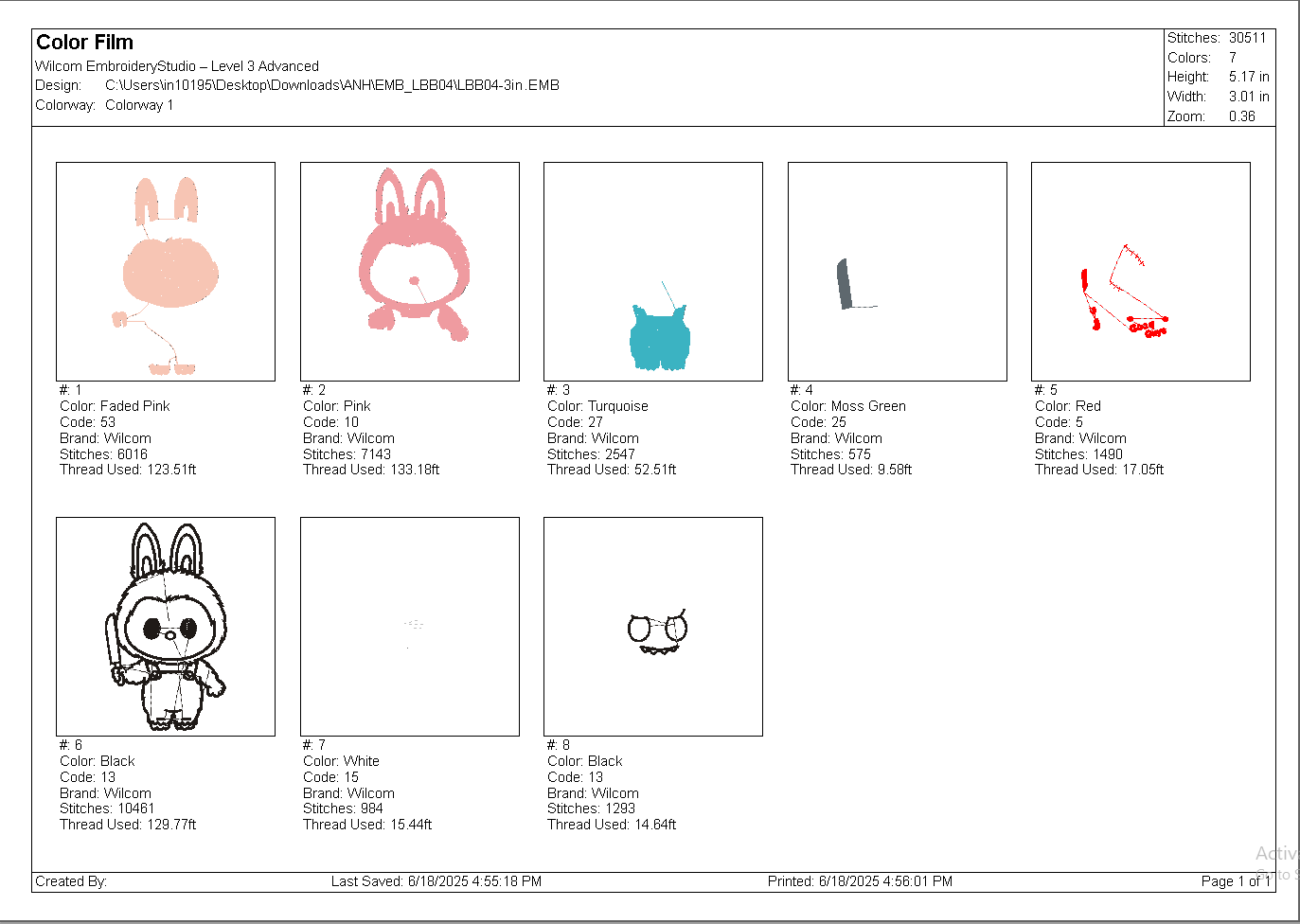Select the White color block thumbnail #7

[410, 627]
